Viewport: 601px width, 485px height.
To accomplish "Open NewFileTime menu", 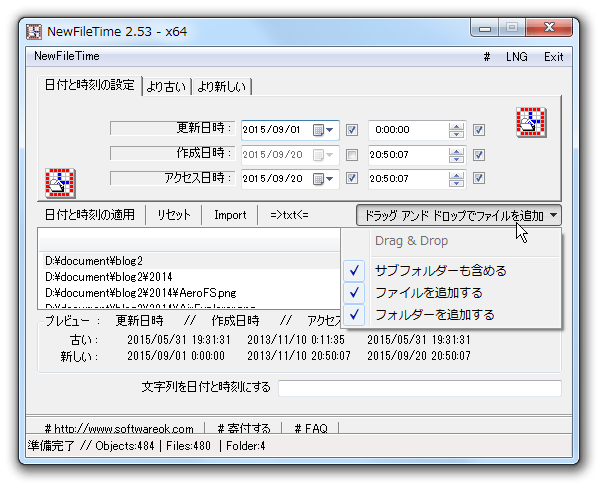I will (67, 56).
